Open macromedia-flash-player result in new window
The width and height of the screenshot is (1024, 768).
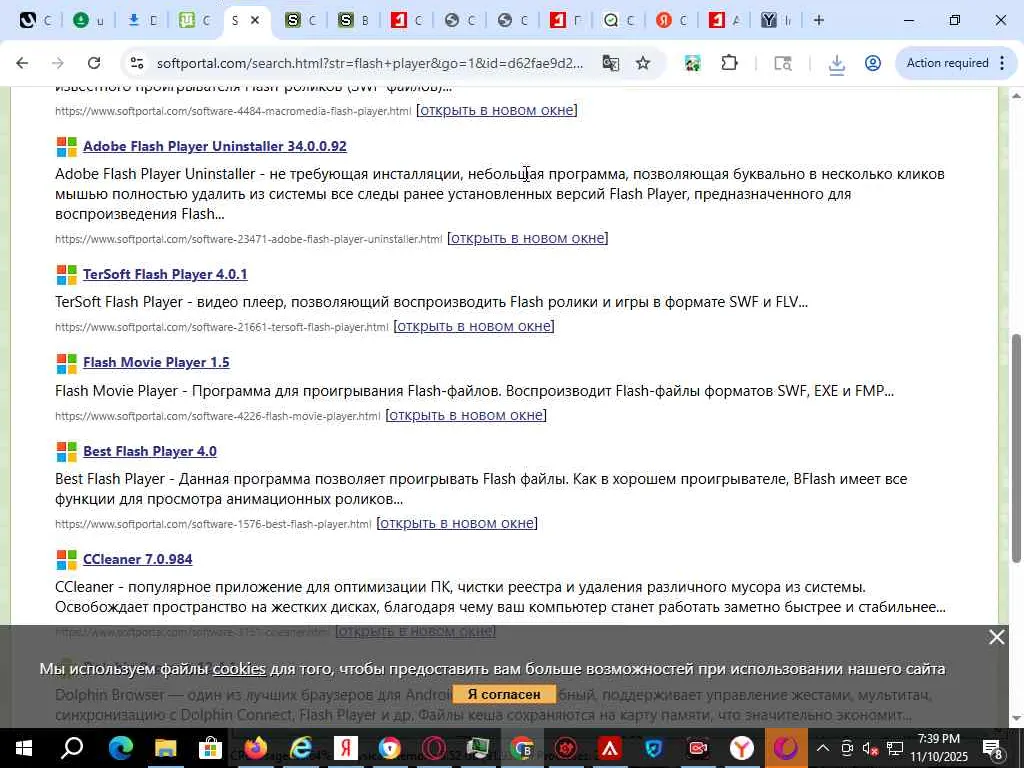(x=496, y=110)
